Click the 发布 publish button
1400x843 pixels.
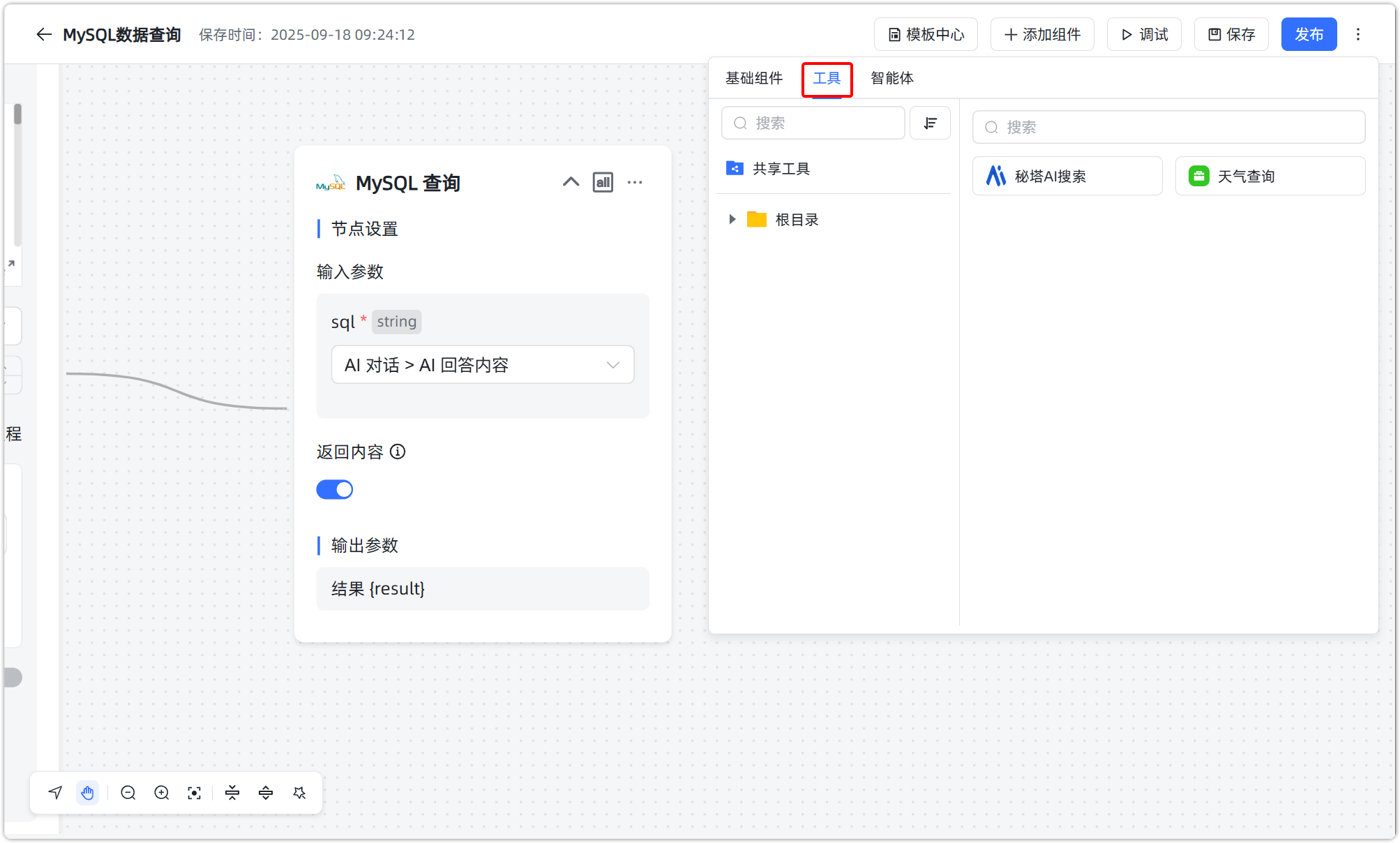click(1309, 34)
